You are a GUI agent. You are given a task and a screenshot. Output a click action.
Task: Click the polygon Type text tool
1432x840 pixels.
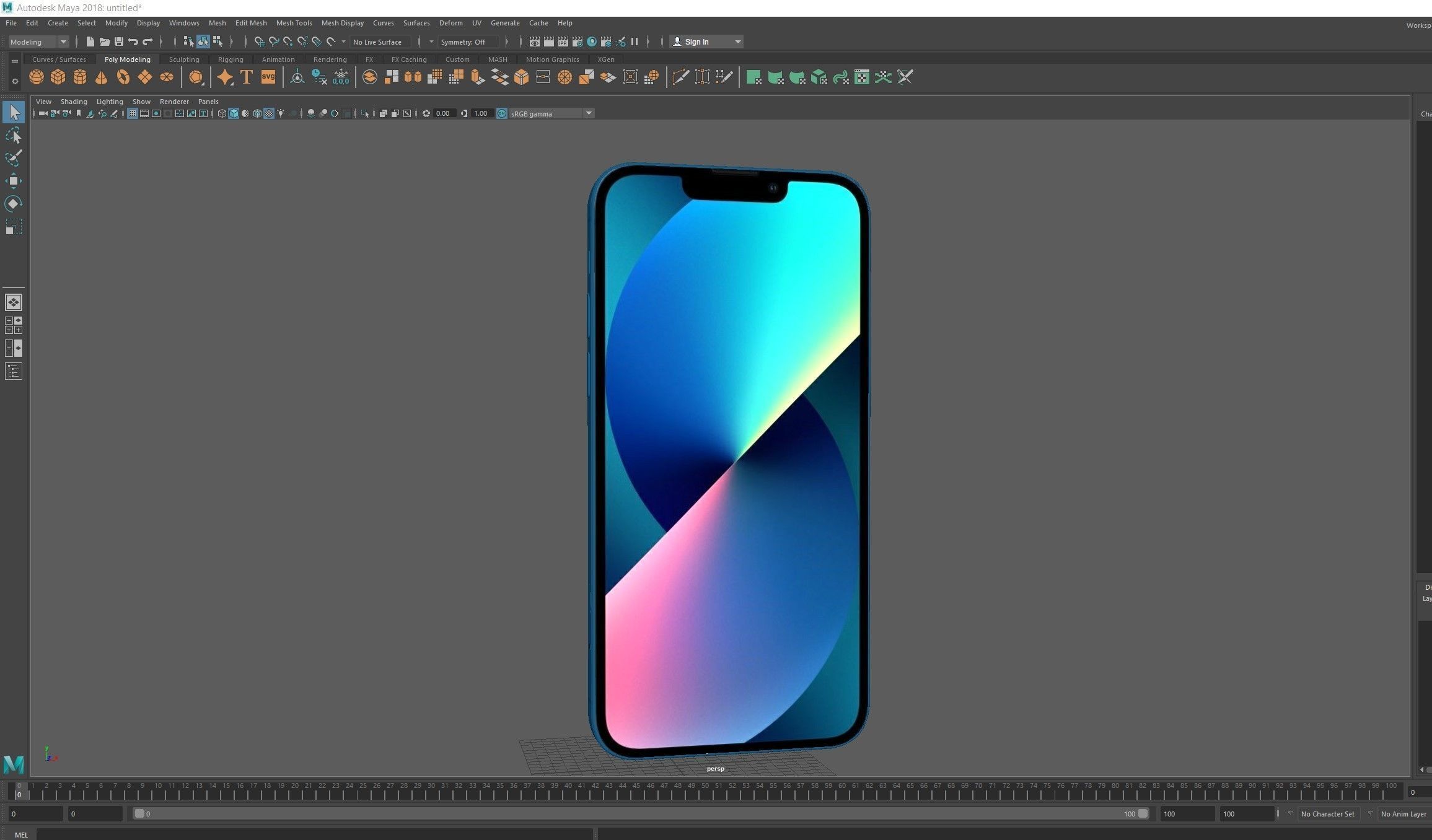(247, 77)
